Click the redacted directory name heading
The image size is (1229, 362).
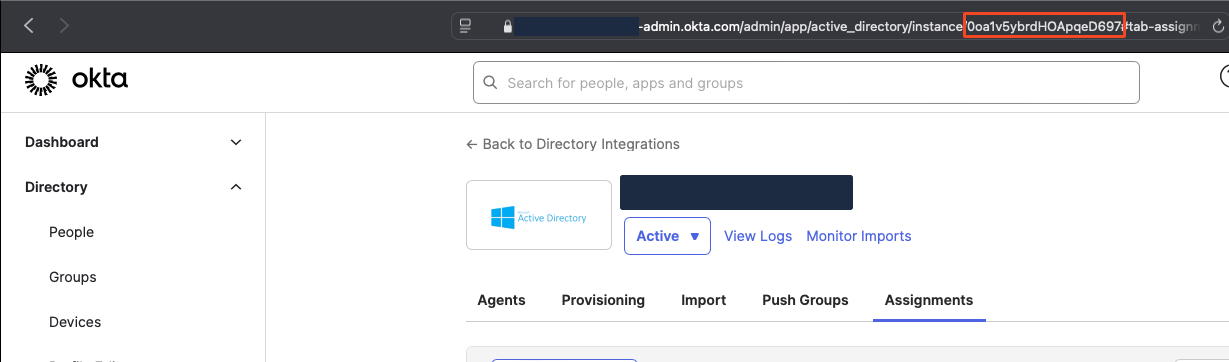coord(736,193)
